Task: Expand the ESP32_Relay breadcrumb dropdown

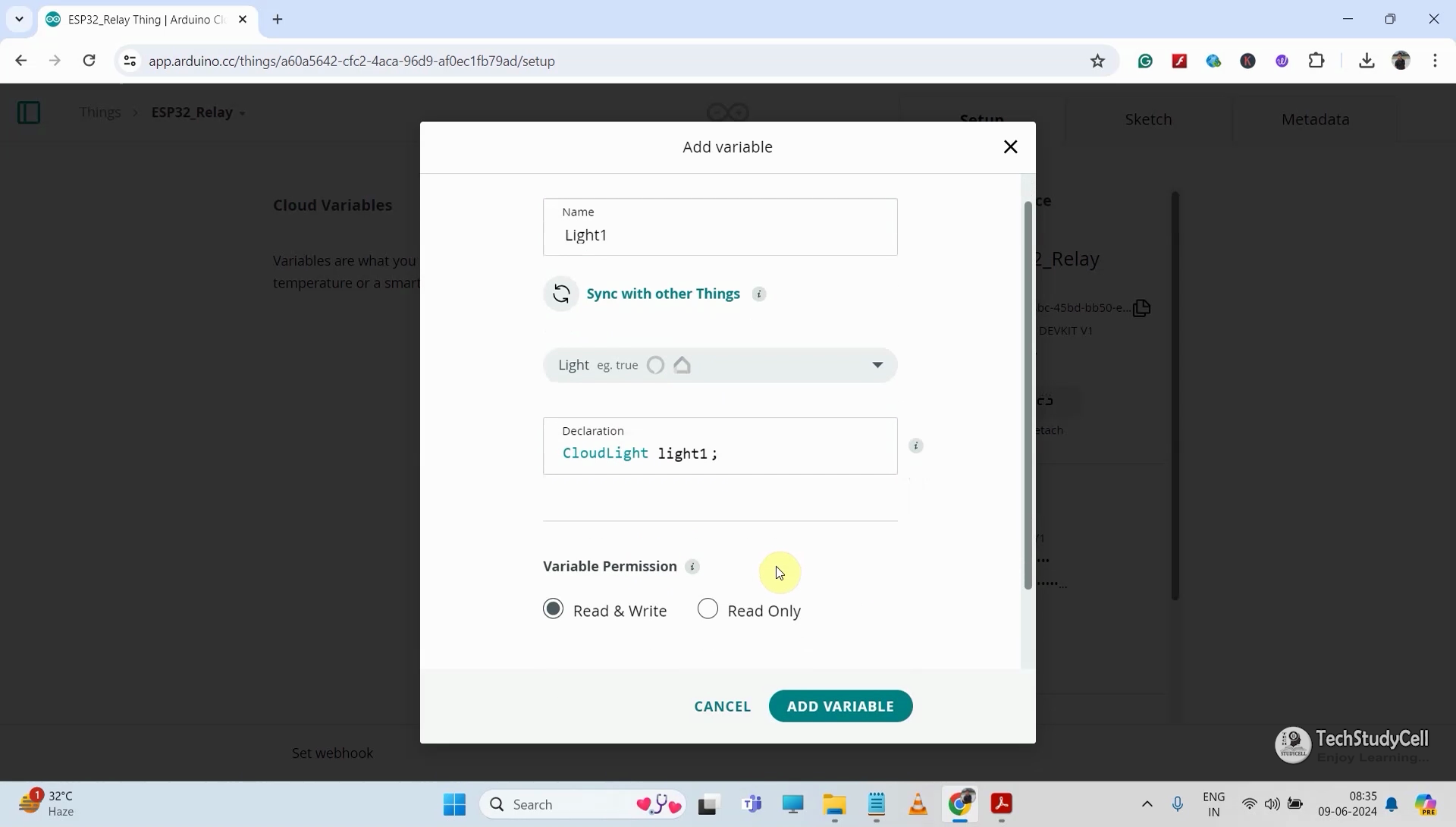Action: (243, 112)
